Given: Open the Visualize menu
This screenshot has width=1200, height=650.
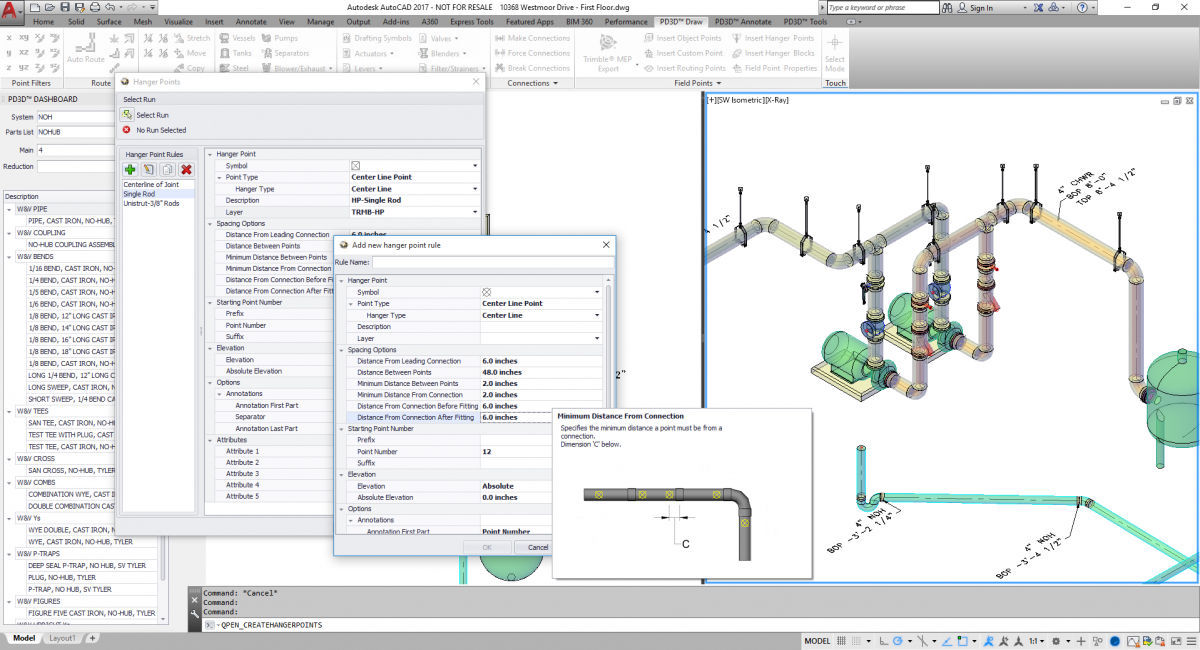Looking at the screenshot, I should tap(181, 20).
